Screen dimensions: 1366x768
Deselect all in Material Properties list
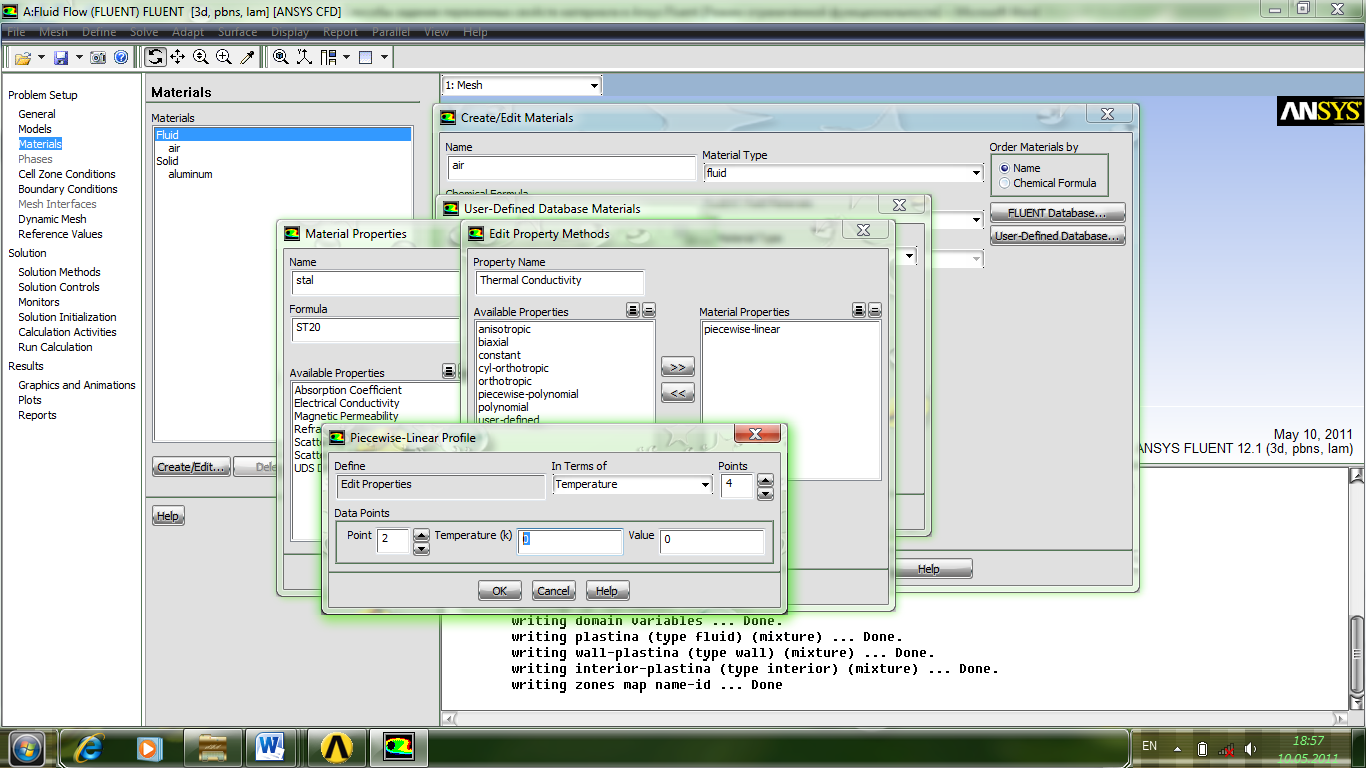[x=875, y=311]
